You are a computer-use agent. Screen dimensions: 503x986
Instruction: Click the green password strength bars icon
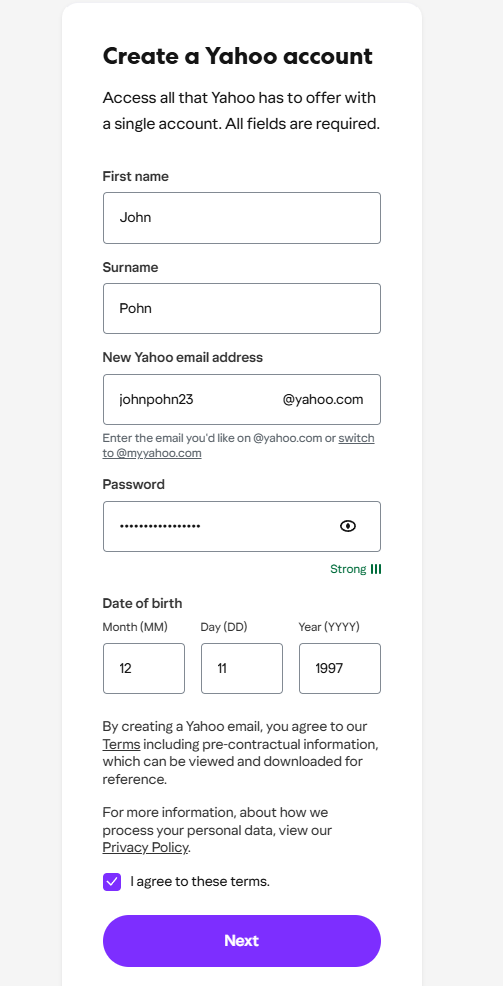[376, 569]
